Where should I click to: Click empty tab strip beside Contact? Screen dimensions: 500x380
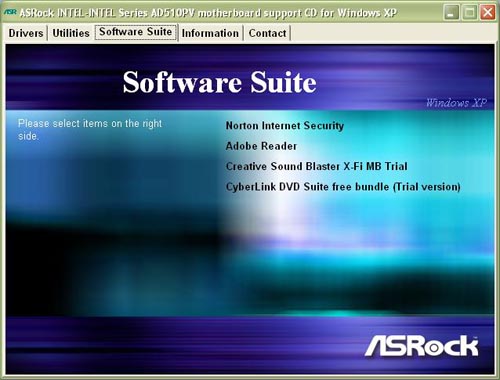(393, 33)
